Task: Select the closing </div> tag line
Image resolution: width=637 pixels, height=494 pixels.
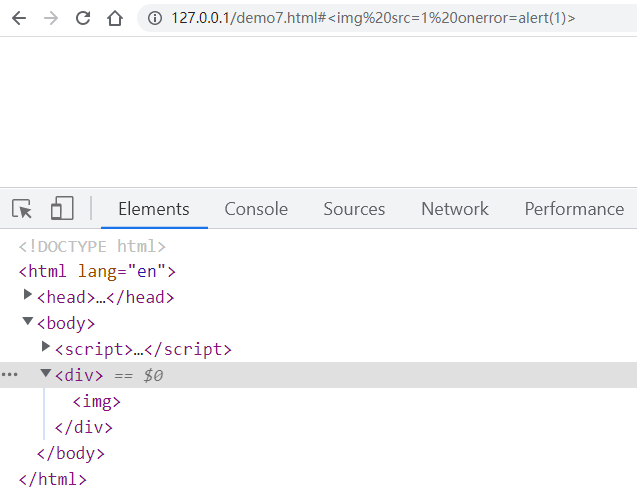Action: coord(84,427)
